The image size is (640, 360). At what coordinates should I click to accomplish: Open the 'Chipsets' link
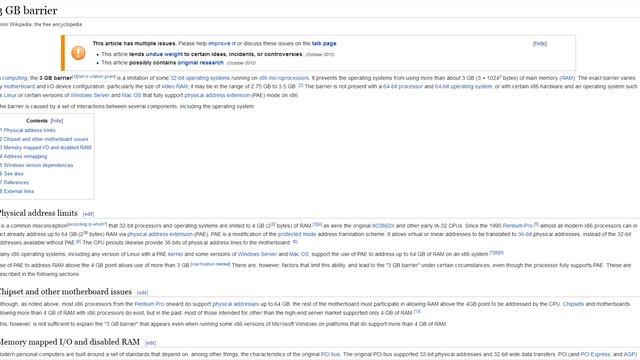[x=573, y=304]
